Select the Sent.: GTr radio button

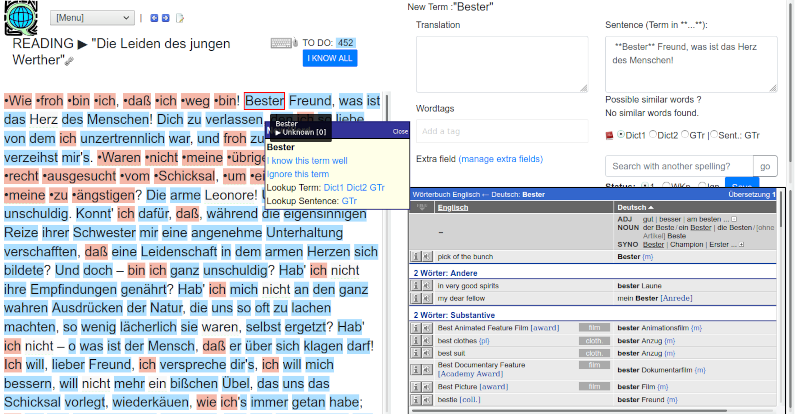tap(714, 135)
